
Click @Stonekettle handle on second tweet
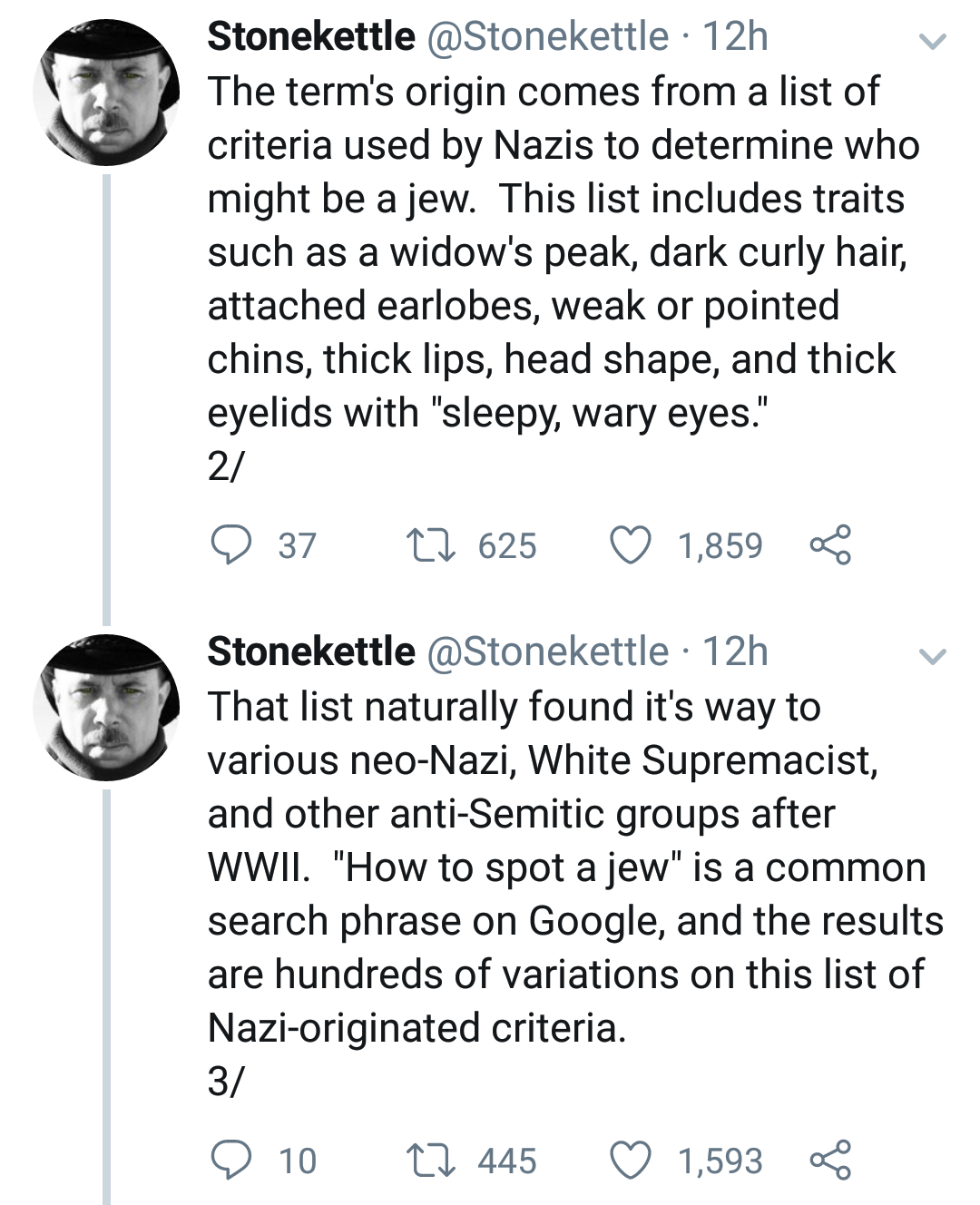(x=547, y=652)
